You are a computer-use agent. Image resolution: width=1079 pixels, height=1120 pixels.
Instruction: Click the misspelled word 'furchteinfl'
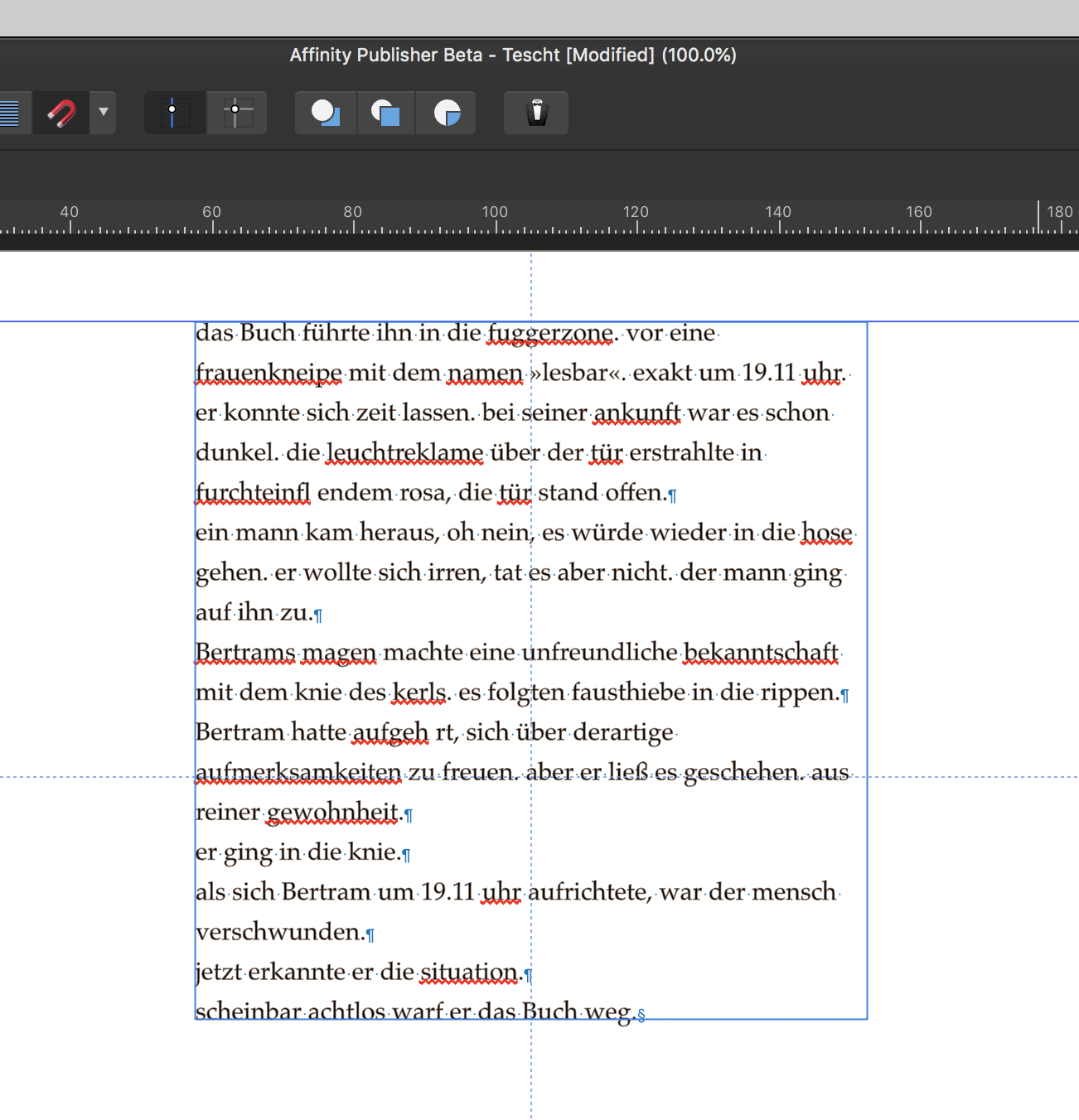tap(253, 493)
